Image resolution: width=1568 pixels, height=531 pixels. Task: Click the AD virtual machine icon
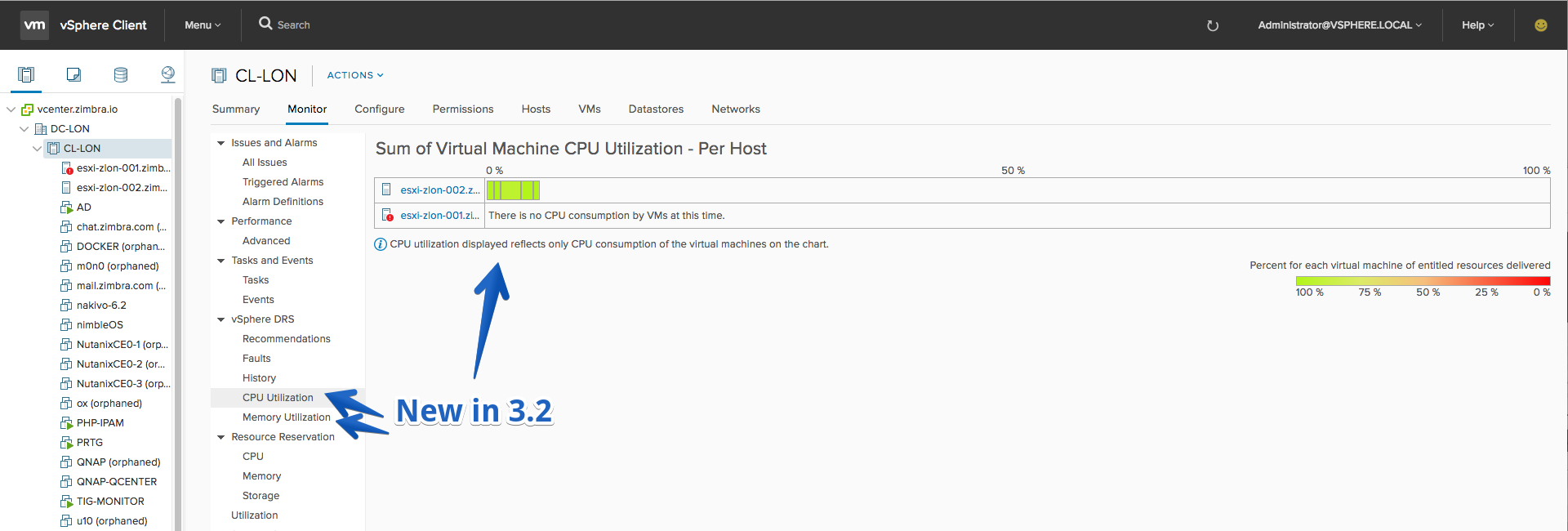[66, 207]
